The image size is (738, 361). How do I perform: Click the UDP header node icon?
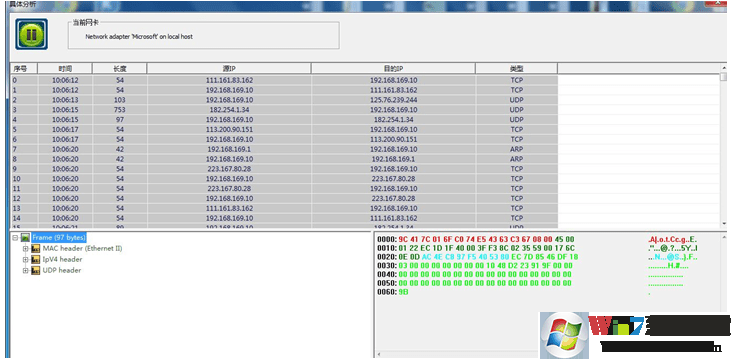[36, 271]
